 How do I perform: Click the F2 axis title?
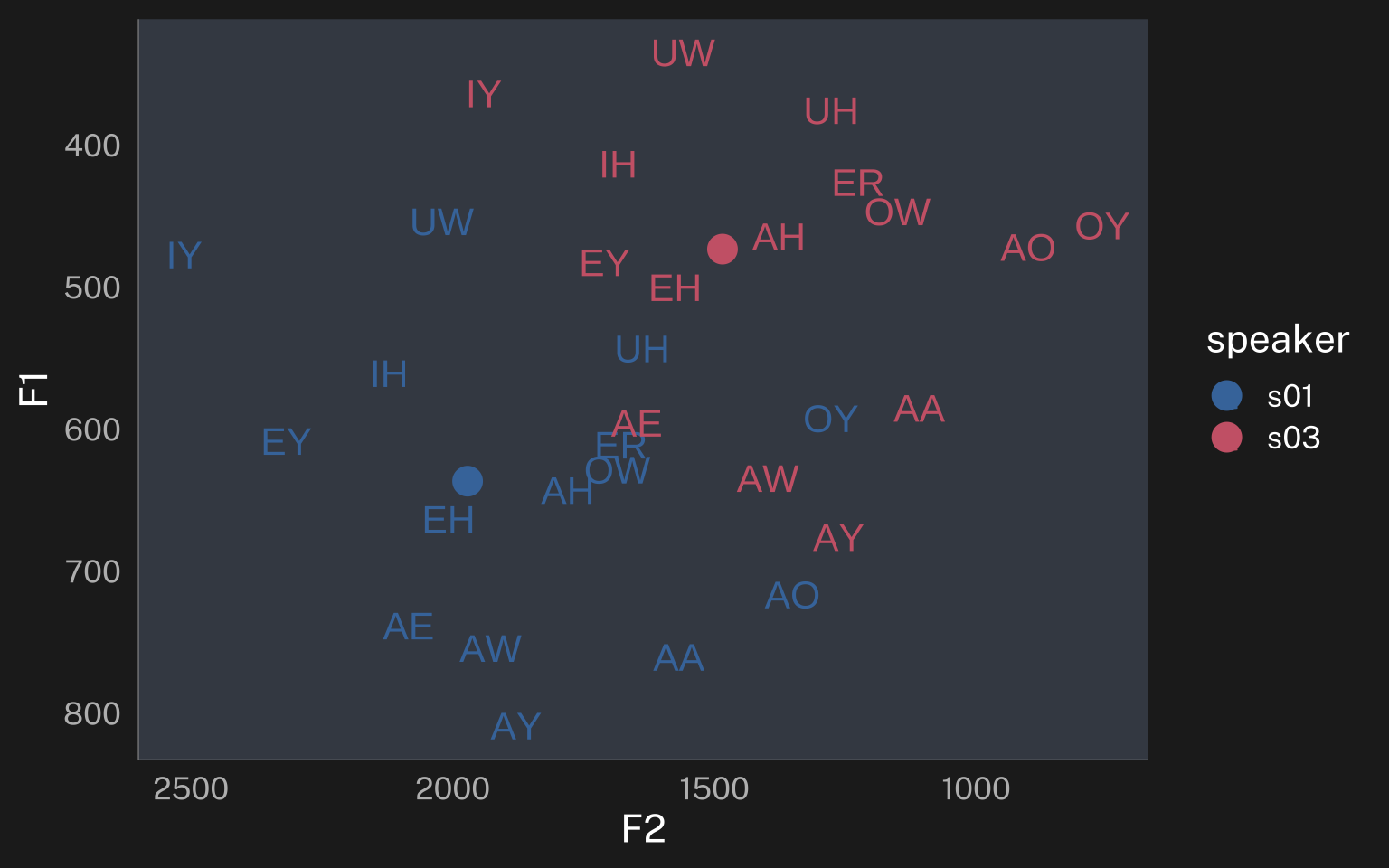pos(644,829)
